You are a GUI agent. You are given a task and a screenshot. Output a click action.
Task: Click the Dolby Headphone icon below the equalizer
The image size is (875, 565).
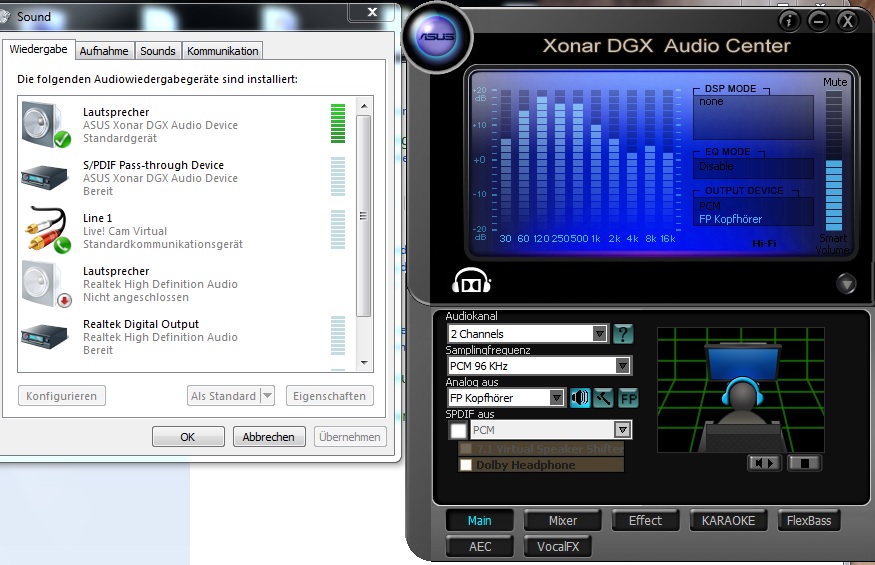click(472, 281)
